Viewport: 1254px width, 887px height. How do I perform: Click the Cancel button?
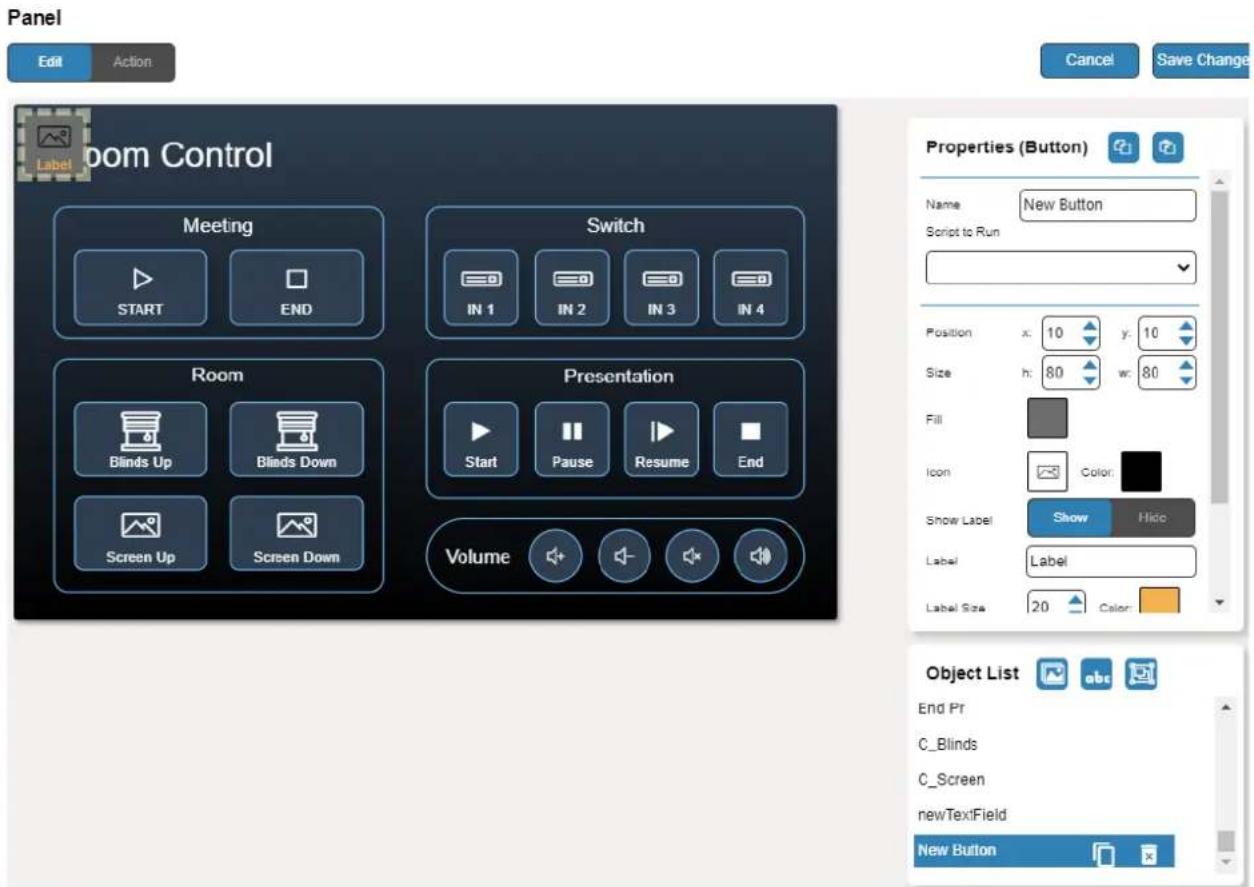coord(1089,60)
